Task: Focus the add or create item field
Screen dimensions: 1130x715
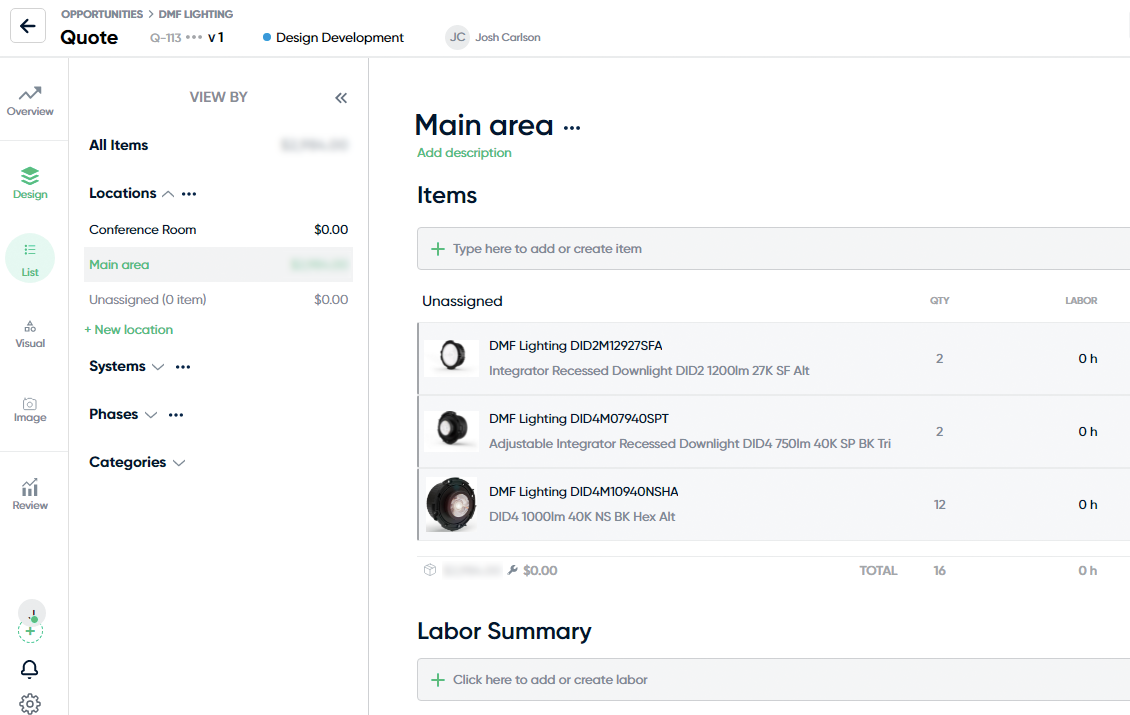Action: click(x=773, y=249)
